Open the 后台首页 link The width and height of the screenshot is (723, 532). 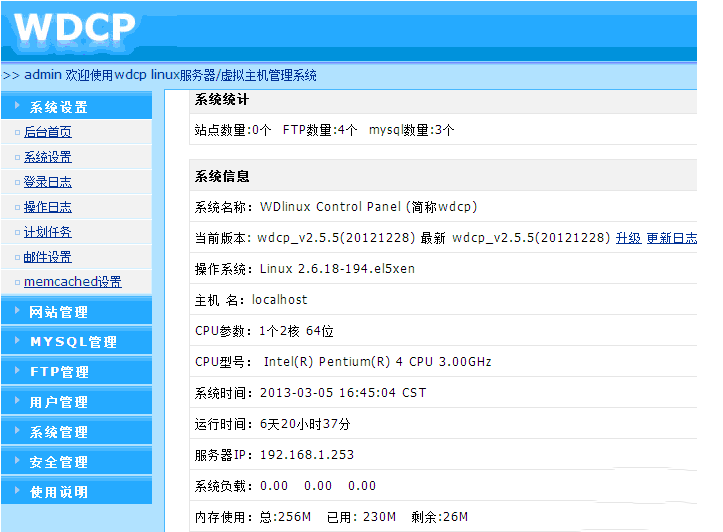[48, 132]
